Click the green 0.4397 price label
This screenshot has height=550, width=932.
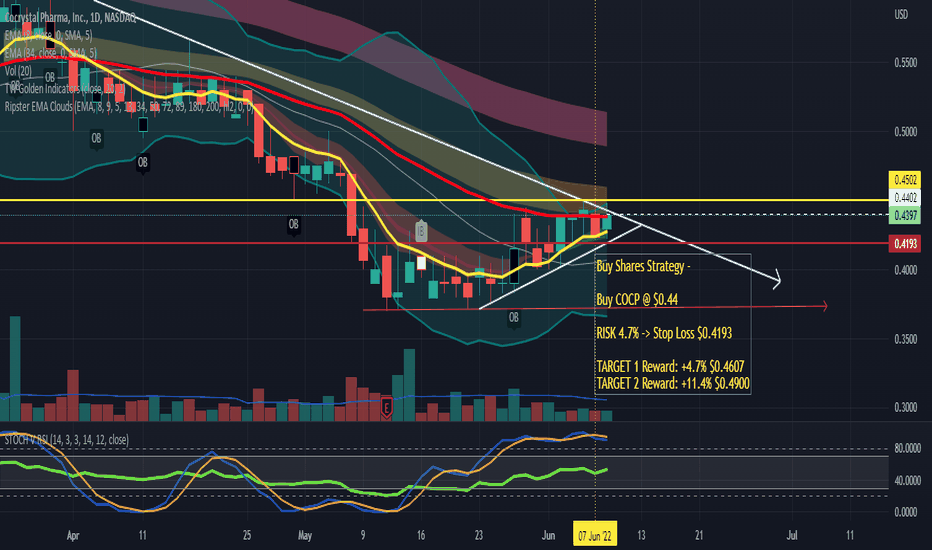[x=905, y=215]
